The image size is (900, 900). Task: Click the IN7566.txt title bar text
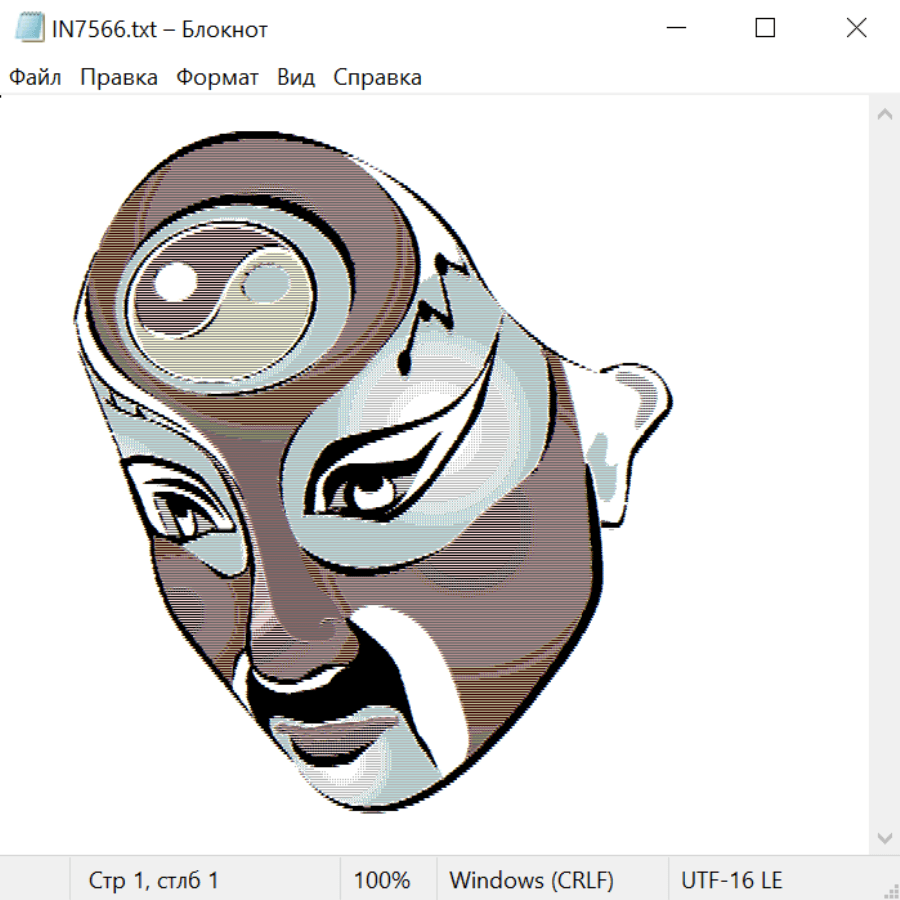pos(160,29)
